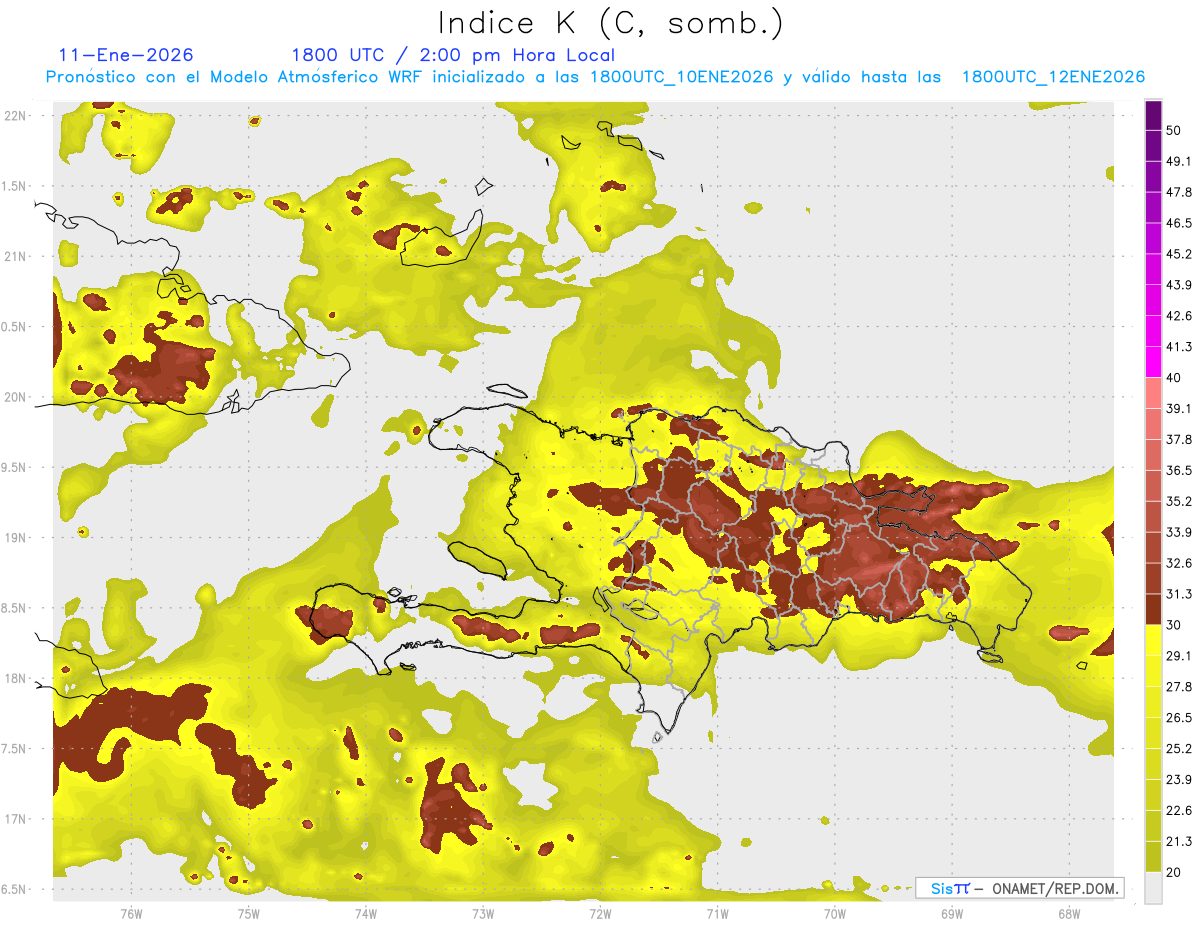Click the '68W' longitude axis label
The height and width of the screenshot is (927, 1200).
[1068, 914]
